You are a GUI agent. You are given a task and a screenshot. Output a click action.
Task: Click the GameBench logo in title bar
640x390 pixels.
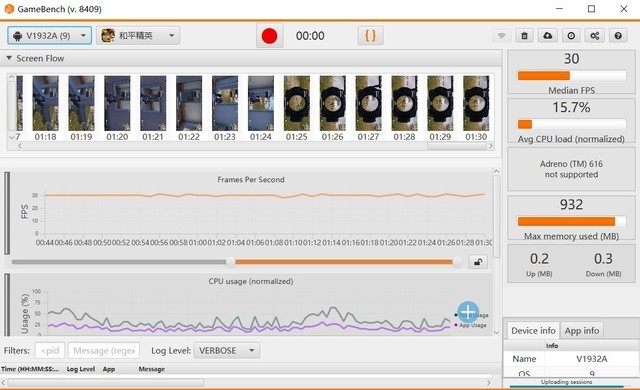click(9, 9)
